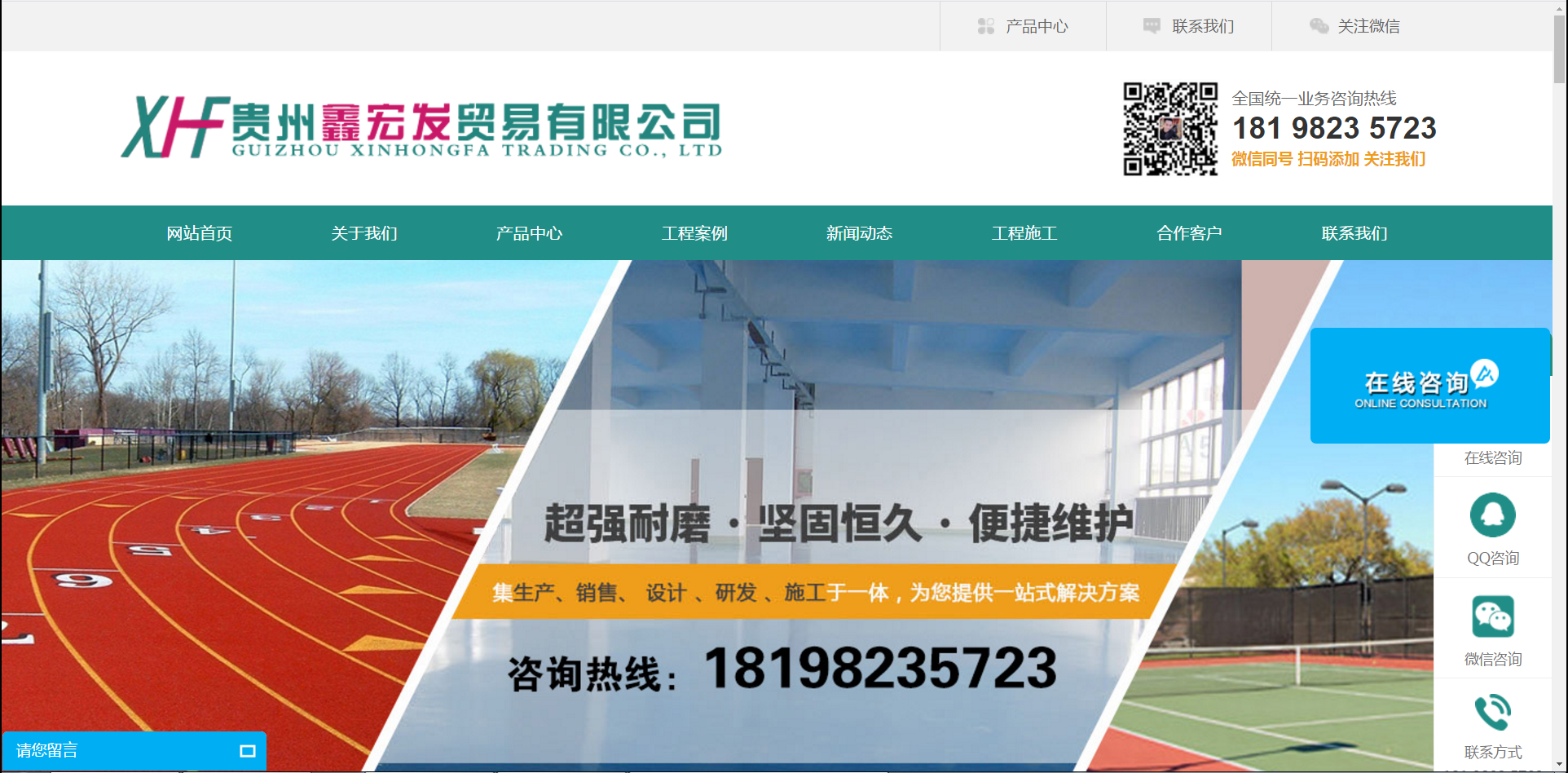Click the 微信咨询 text label
The image size is (1568, 773).
[x=1492, y=659]
